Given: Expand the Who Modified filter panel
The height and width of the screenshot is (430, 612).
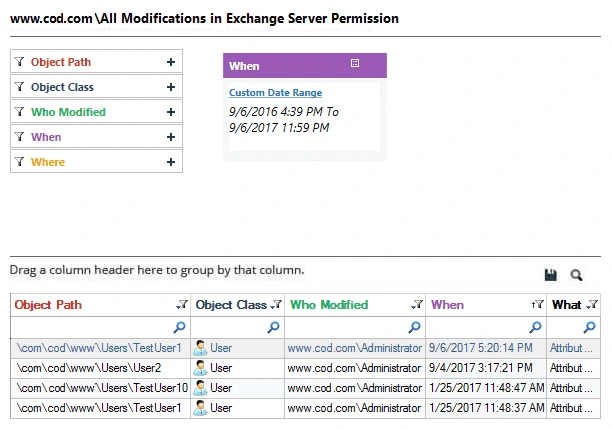Looking at the screenshot, I should 171,112.
